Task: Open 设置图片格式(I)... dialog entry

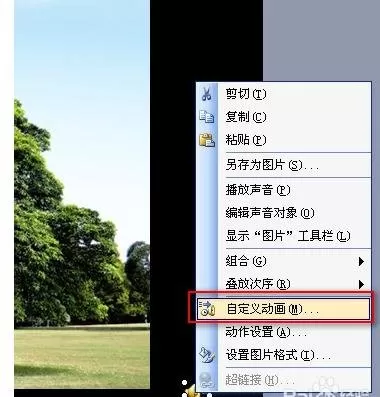Action: point(283,355)
